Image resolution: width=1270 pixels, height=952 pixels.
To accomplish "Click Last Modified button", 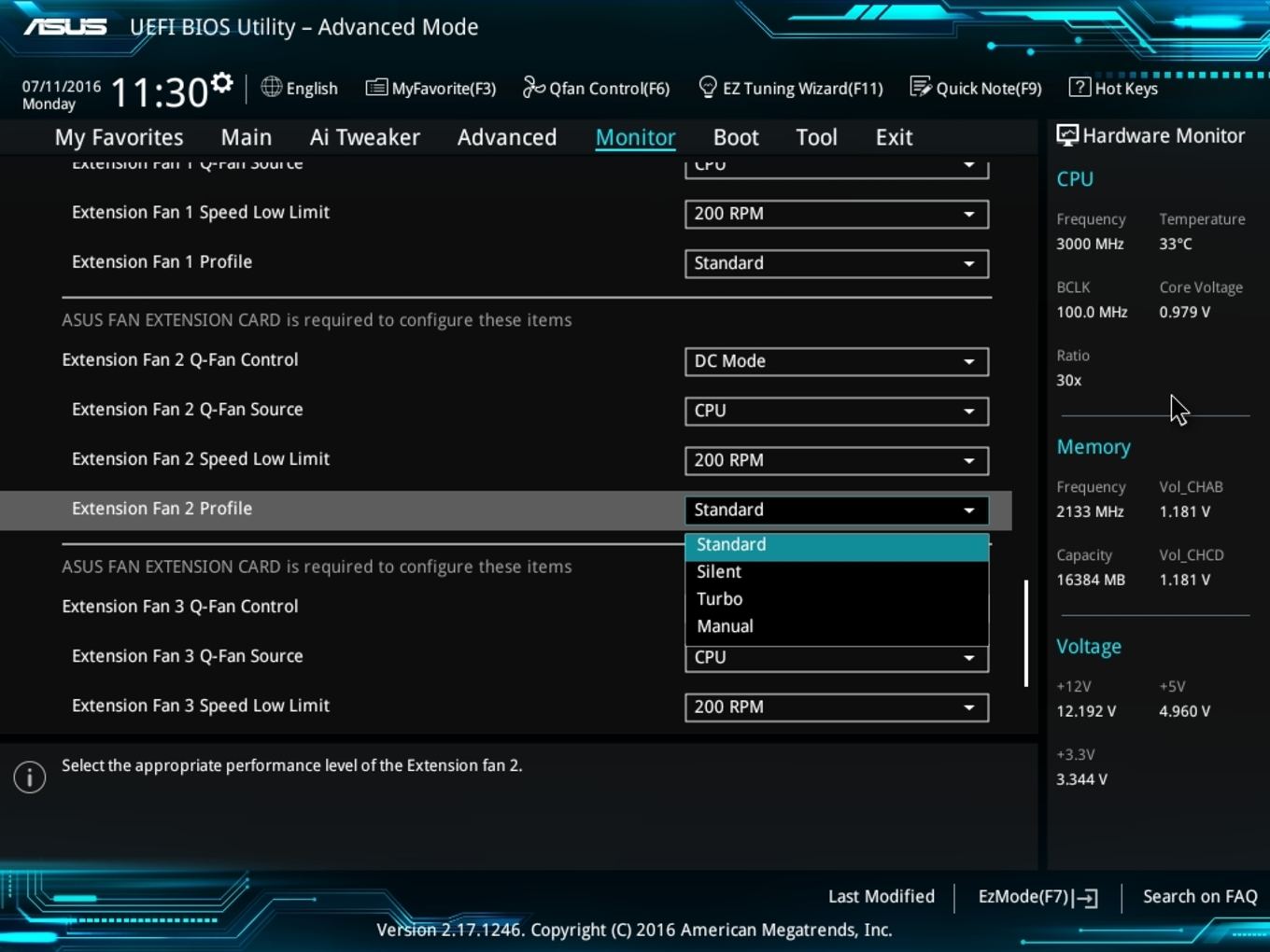I will (882, 897).
